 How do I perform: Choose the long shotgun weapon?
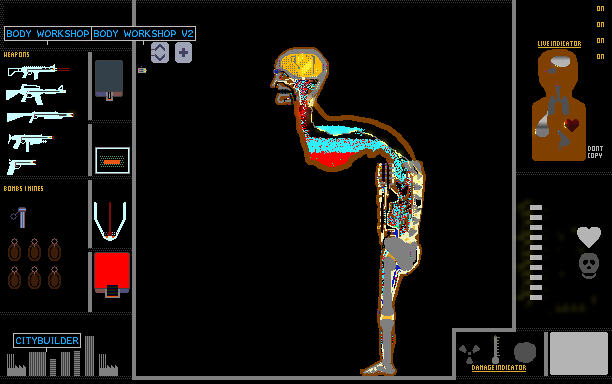[40, 116]
